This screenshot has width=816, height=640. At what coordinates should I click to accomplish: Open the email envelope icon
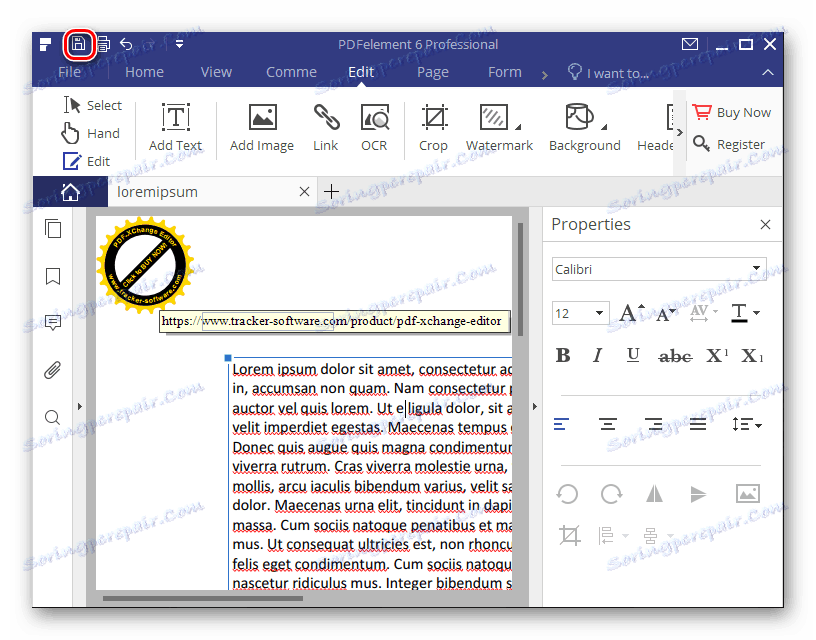tap(690, 44)
